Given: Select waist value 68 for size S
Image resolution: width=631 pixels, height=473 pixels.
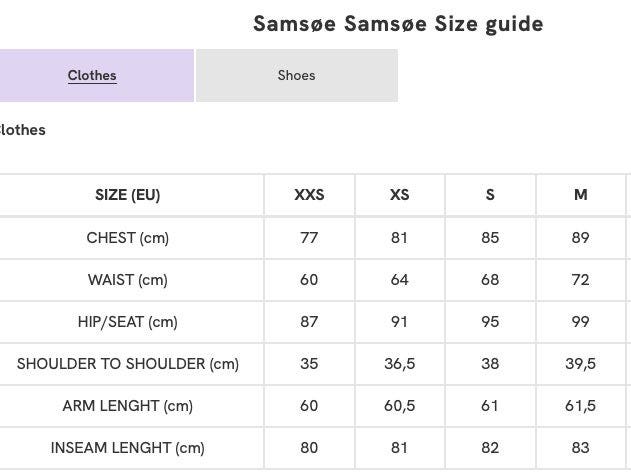Looking at the screenshot, I should (490, 280).
